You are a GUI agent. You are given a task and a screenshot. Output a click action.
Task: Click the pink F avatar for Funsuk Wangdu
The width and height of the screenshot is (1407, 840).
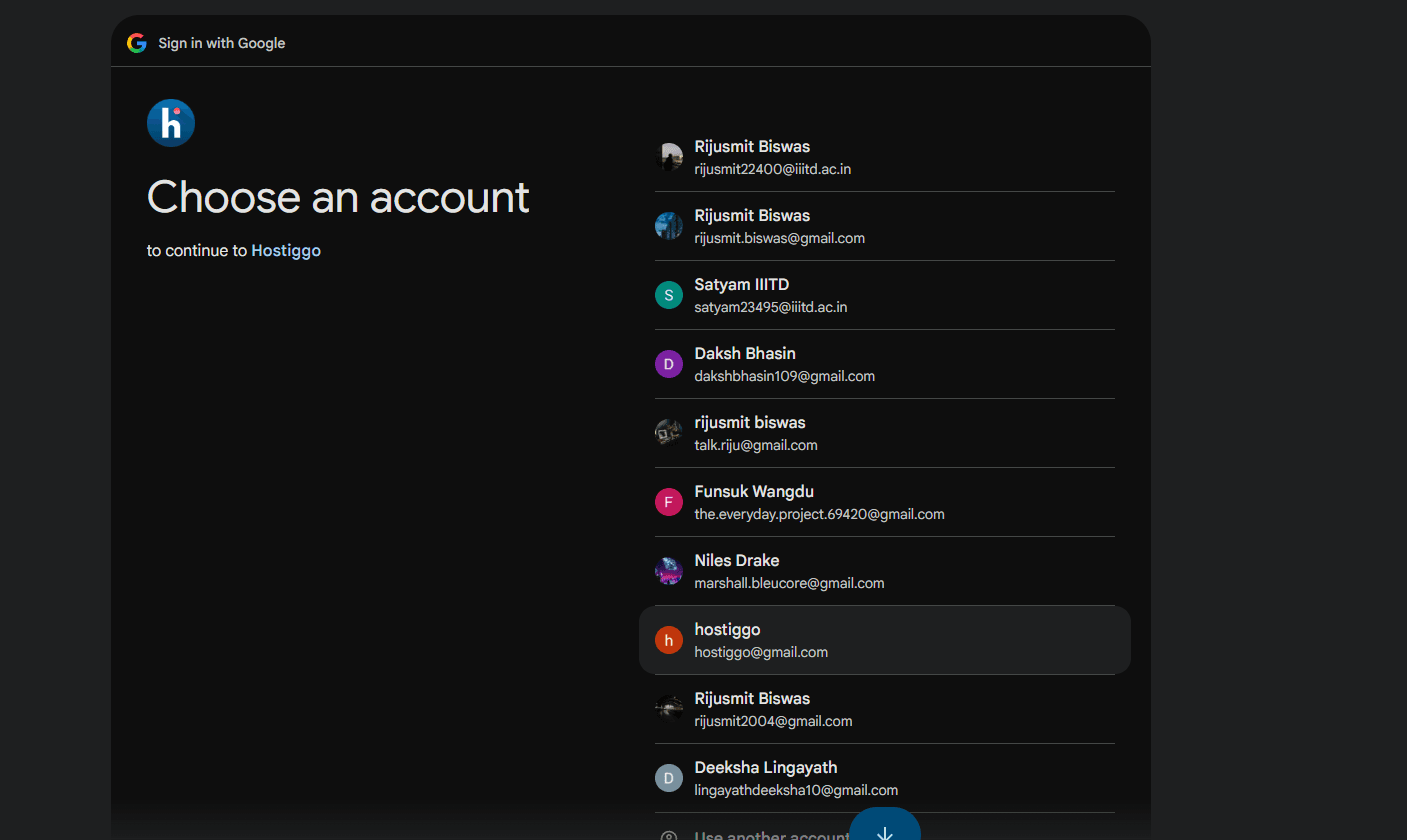669,502
